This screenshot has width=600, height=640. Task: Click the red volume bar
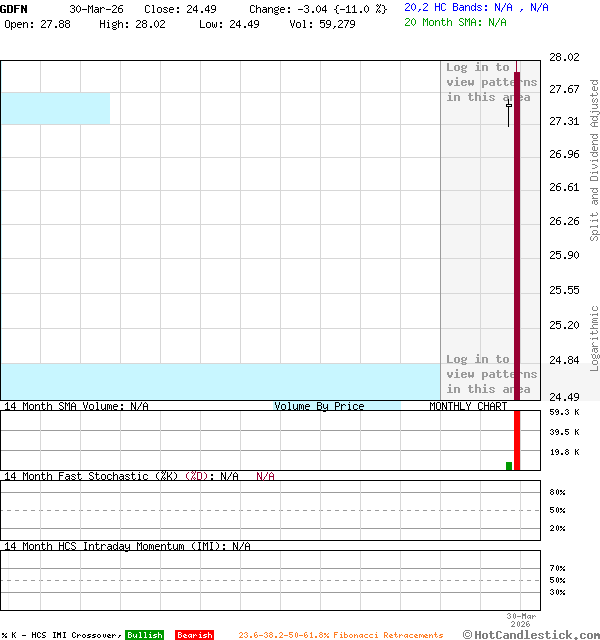coord(517,440)
